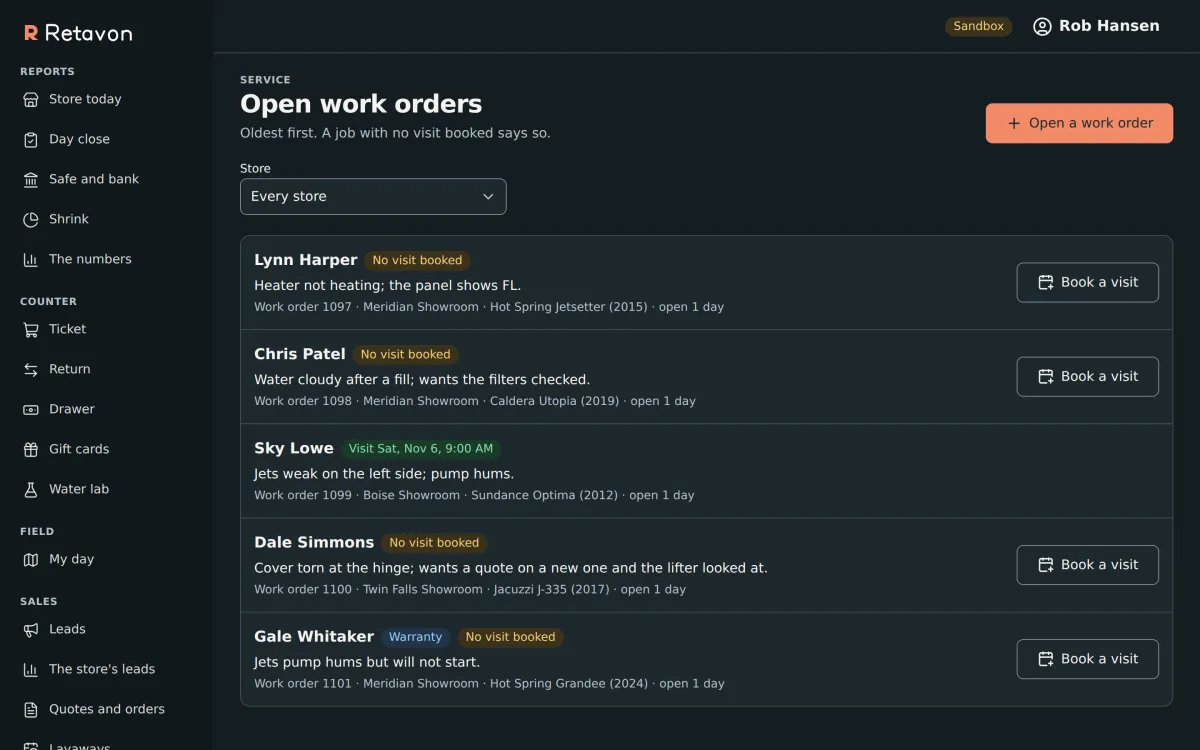
Task: Click the calendar icon in Gale Whitaker's Book a visit
Action: (1046, 658)
